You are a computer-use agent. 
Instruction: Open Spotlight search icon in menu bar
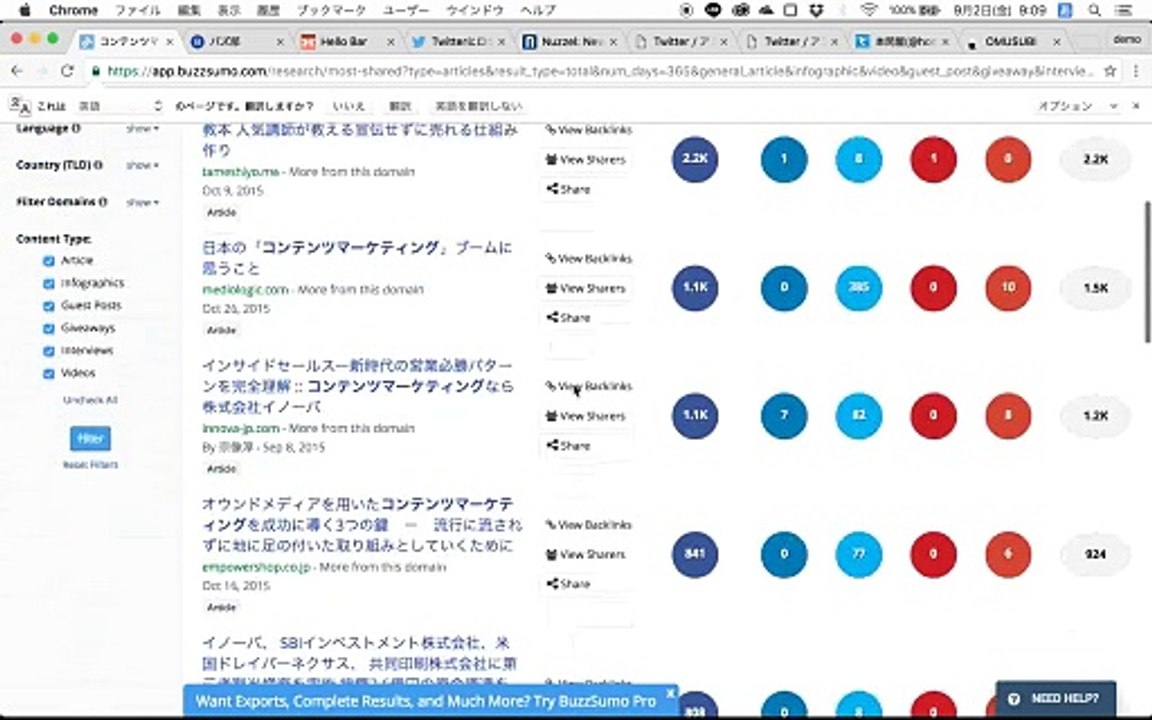click(x=1095, y=10)
